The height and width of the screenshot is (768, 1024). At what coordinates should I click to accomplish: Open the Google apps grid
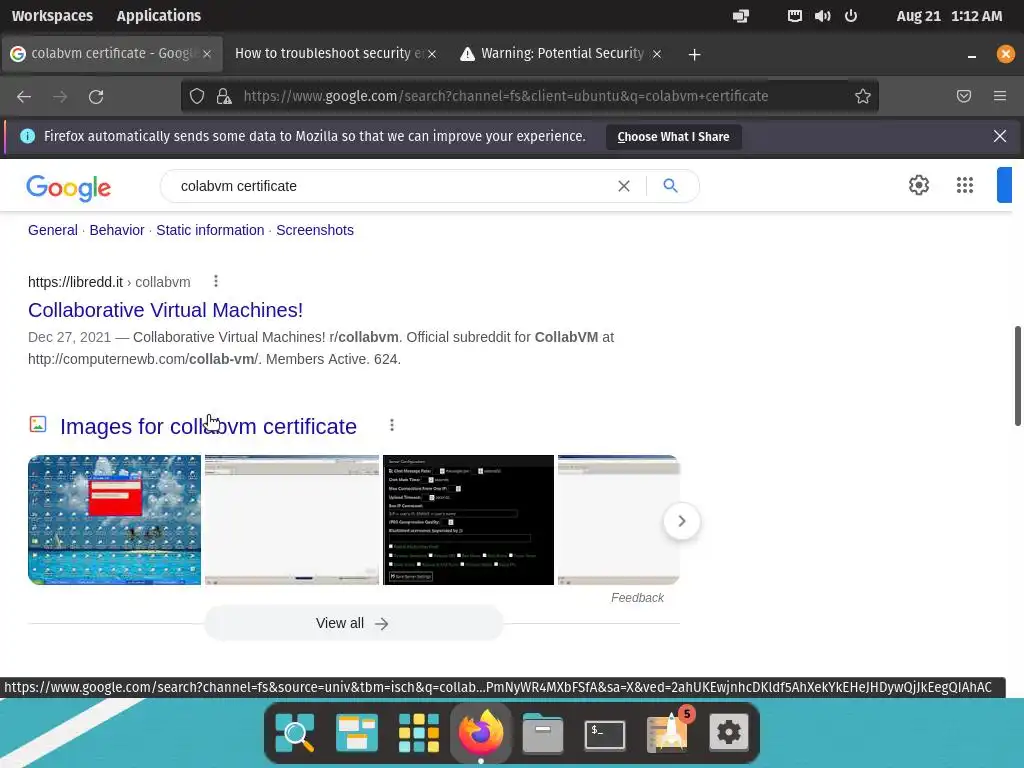pyautogui.click(x=965, y=185)
